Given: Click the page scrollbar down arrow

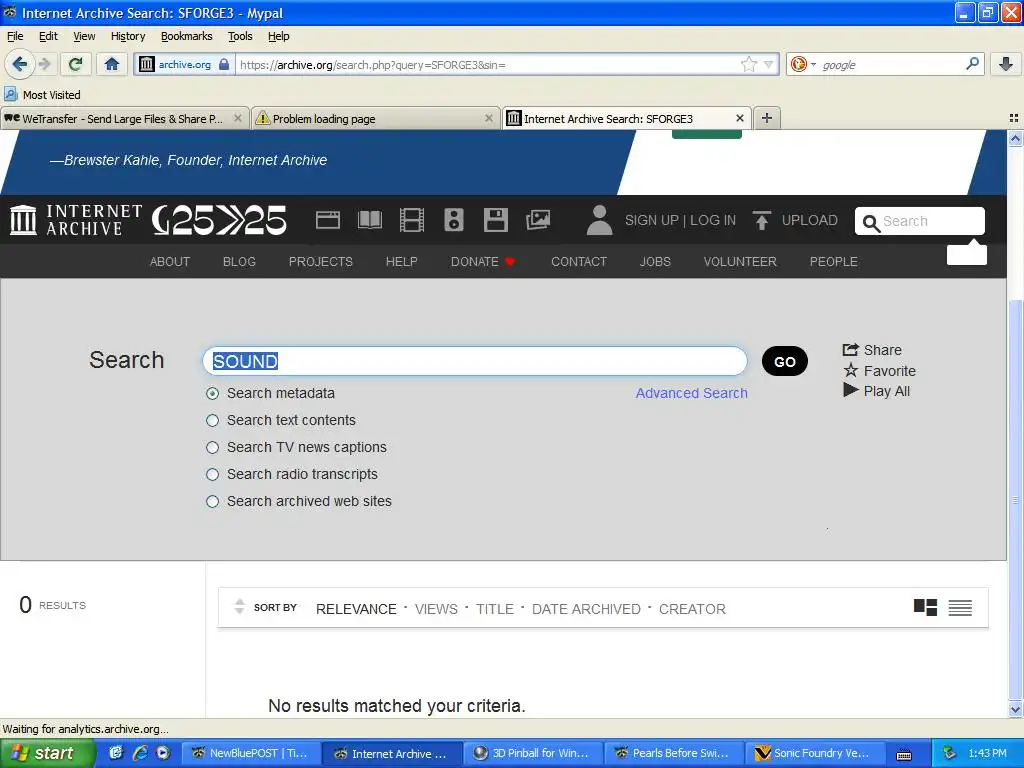Looking at the screenshot, I should tap(1015, 709).
